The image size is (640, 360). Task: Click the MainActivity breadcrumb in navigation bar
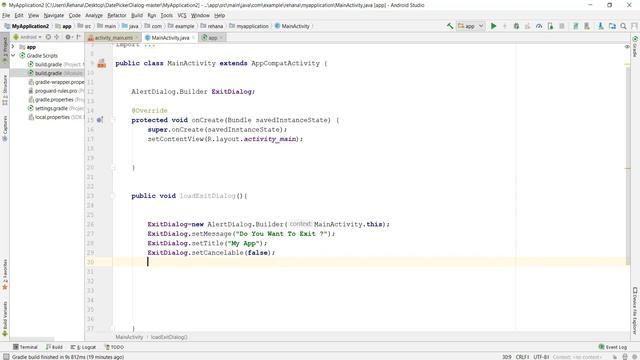point(292,26)
